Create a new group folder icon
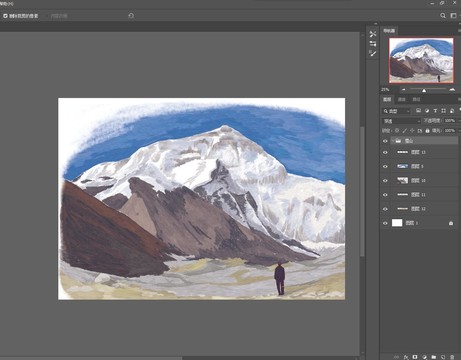The height and width of the screenshot is (360, 461). click(x=434, y=357)
